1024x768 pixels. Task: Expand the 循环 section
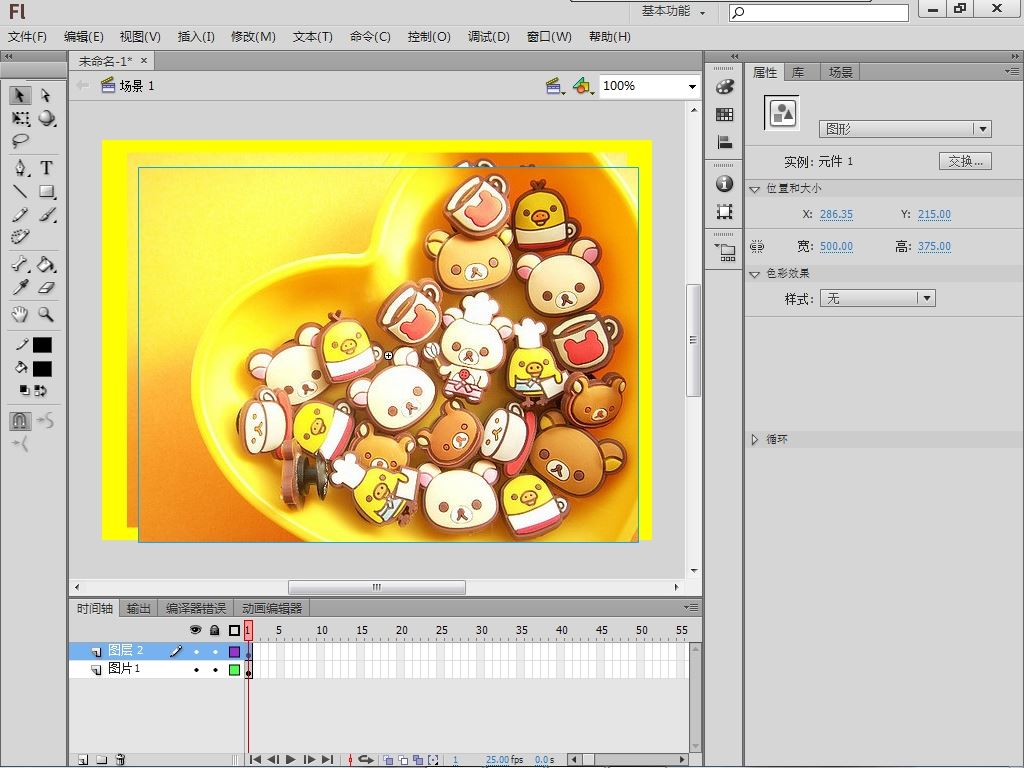pyautogui.click(x=755, y=439)
